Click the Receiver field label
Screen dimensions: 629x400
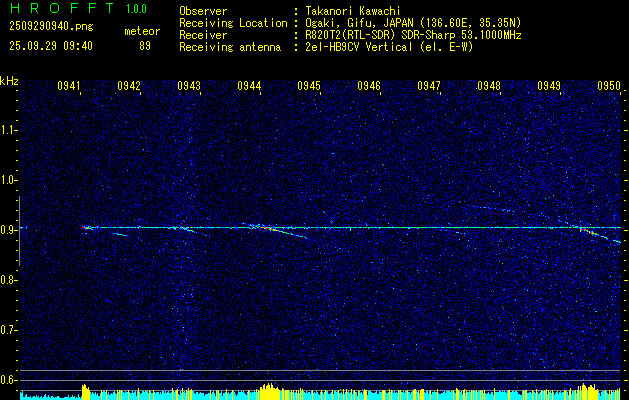point(203,35)
